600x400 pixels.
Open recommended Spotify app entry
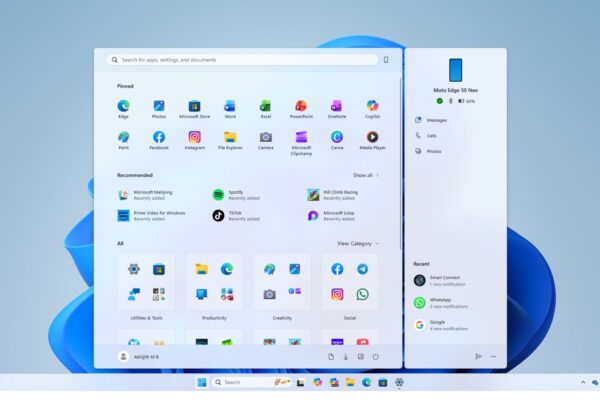coord(236,195)
